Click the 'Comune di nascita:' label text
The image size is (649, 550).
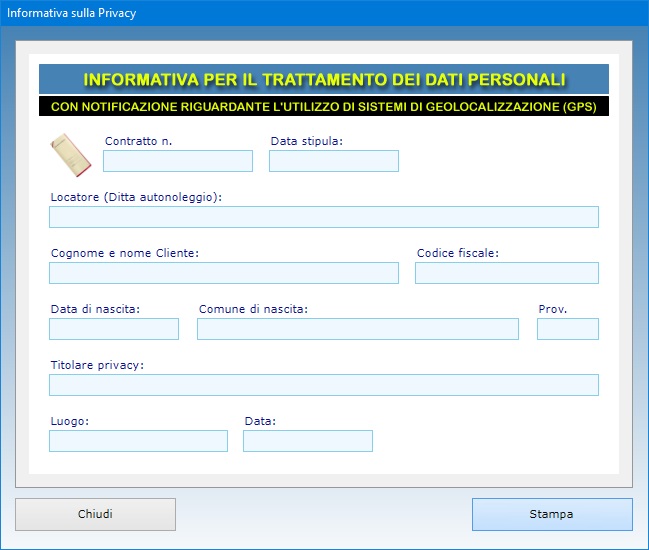252,309
